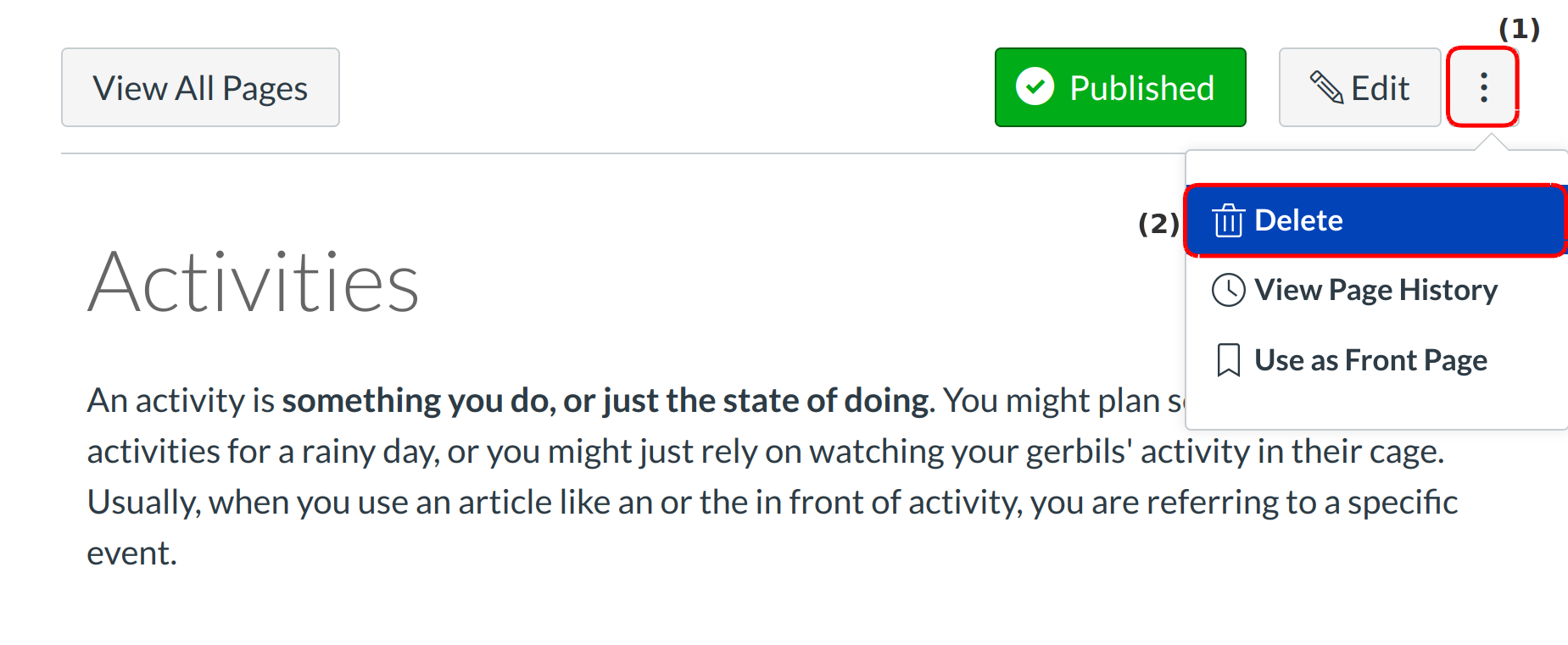Click the bookmark icon for front page
1568x645 pixels.
coord(1228,360)
